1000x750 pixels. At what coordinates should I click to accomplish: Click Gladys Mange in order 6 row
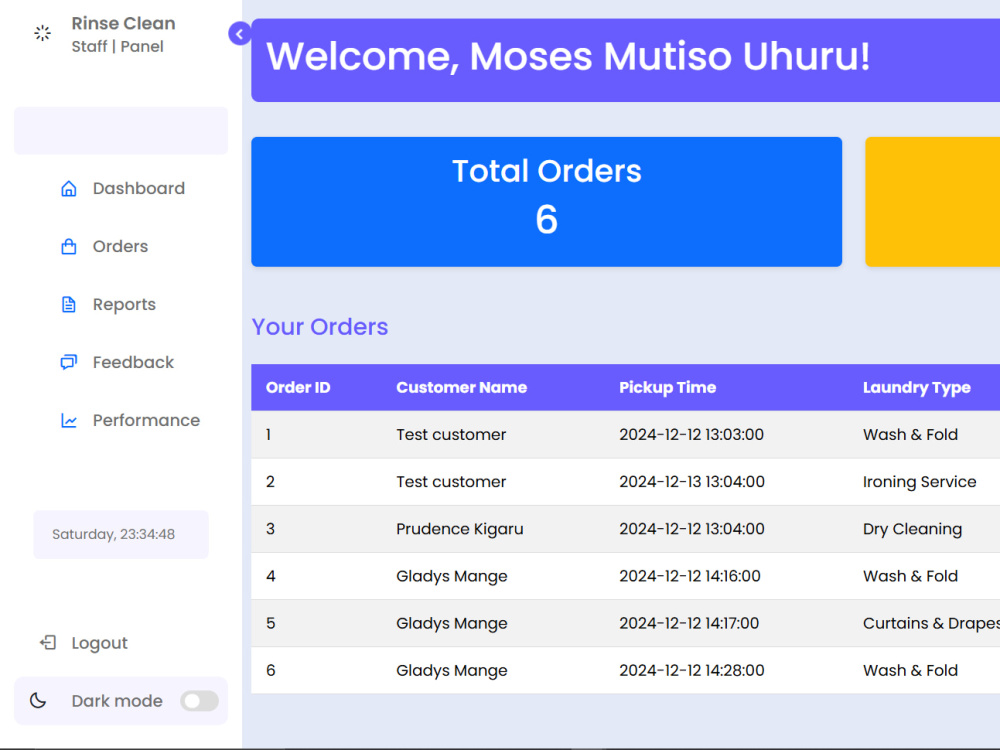coord(452,671)
